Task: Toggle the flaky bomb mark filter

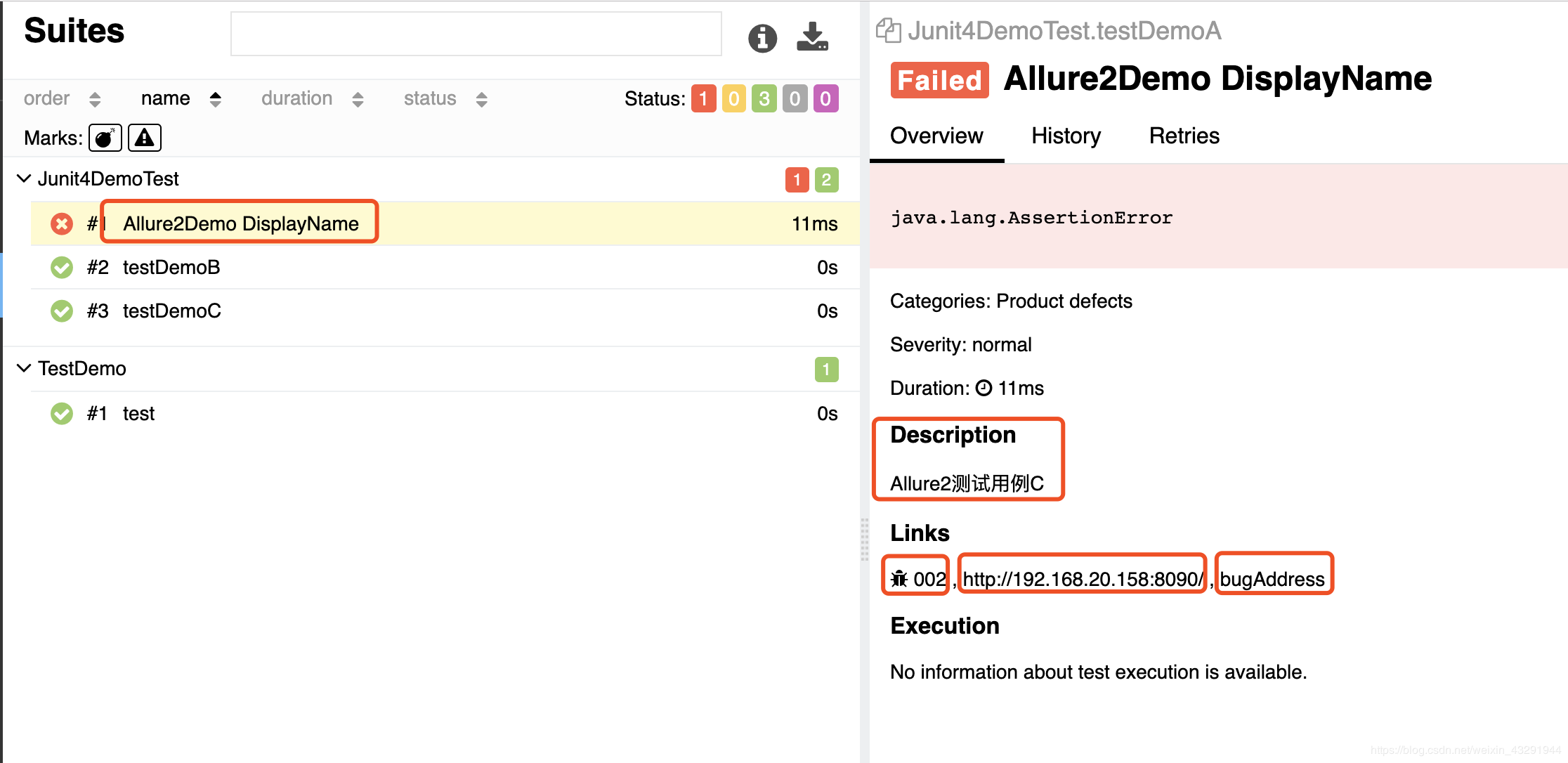Action: pos(105,138)
